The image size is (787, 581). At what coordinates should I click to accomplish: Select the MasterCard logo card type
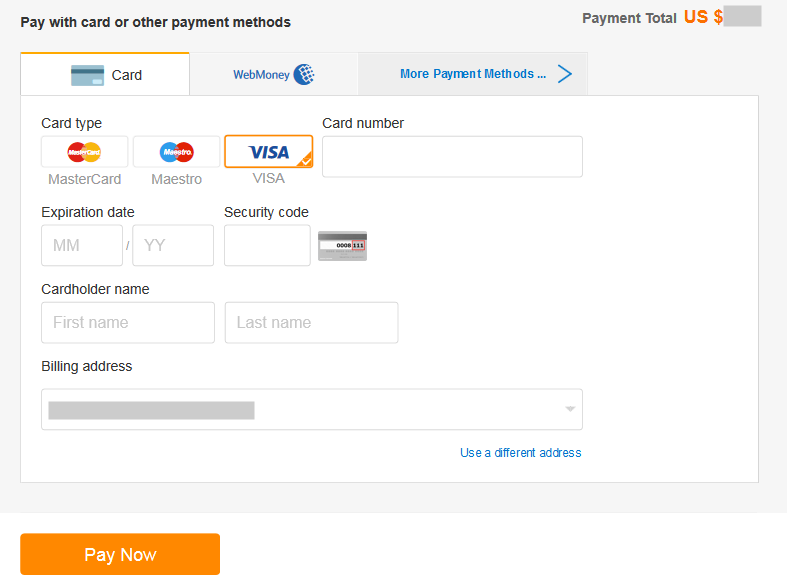[84, 152]
